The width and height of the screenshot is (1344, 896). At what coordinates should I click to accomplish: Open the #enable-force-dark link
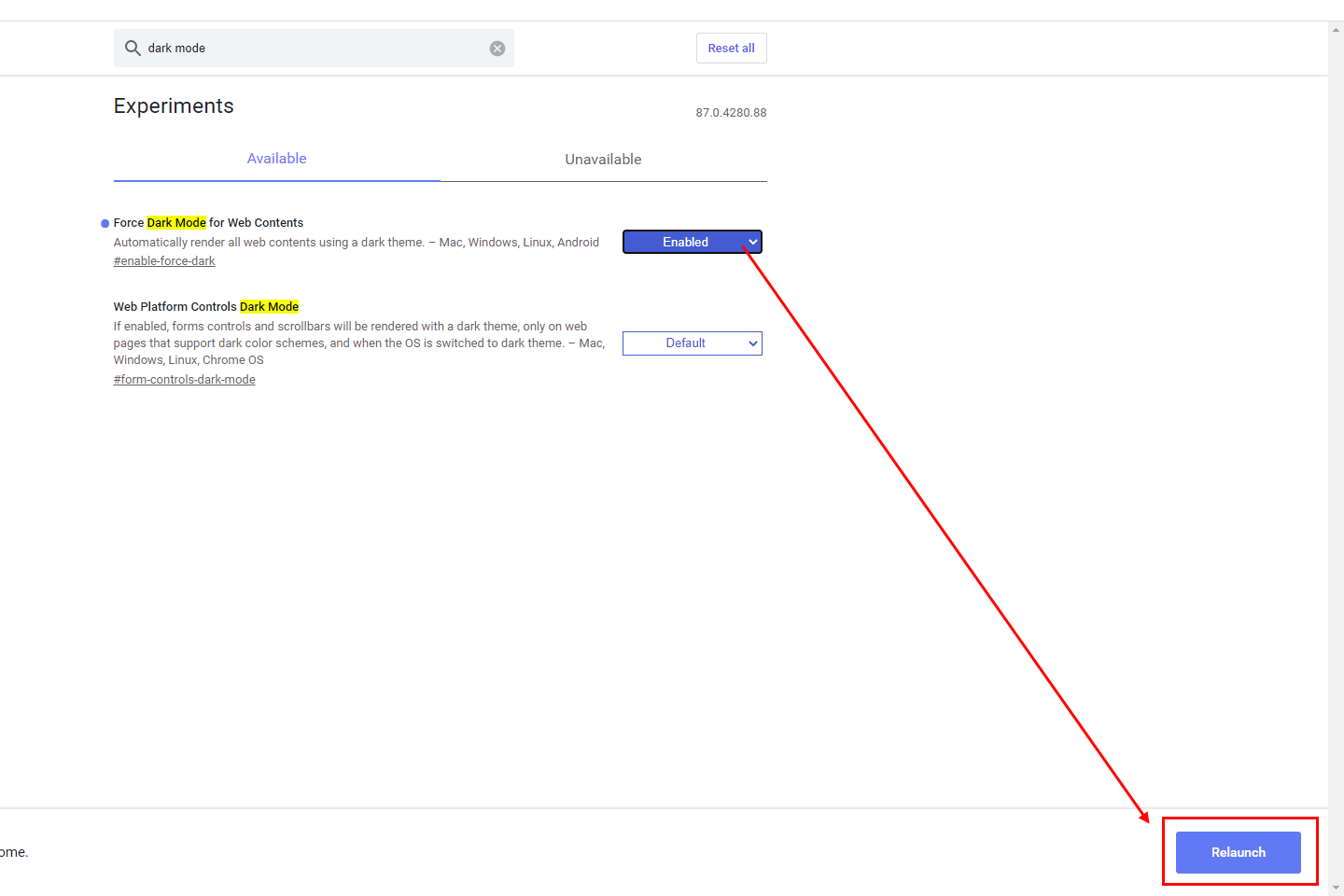point(164,261)
